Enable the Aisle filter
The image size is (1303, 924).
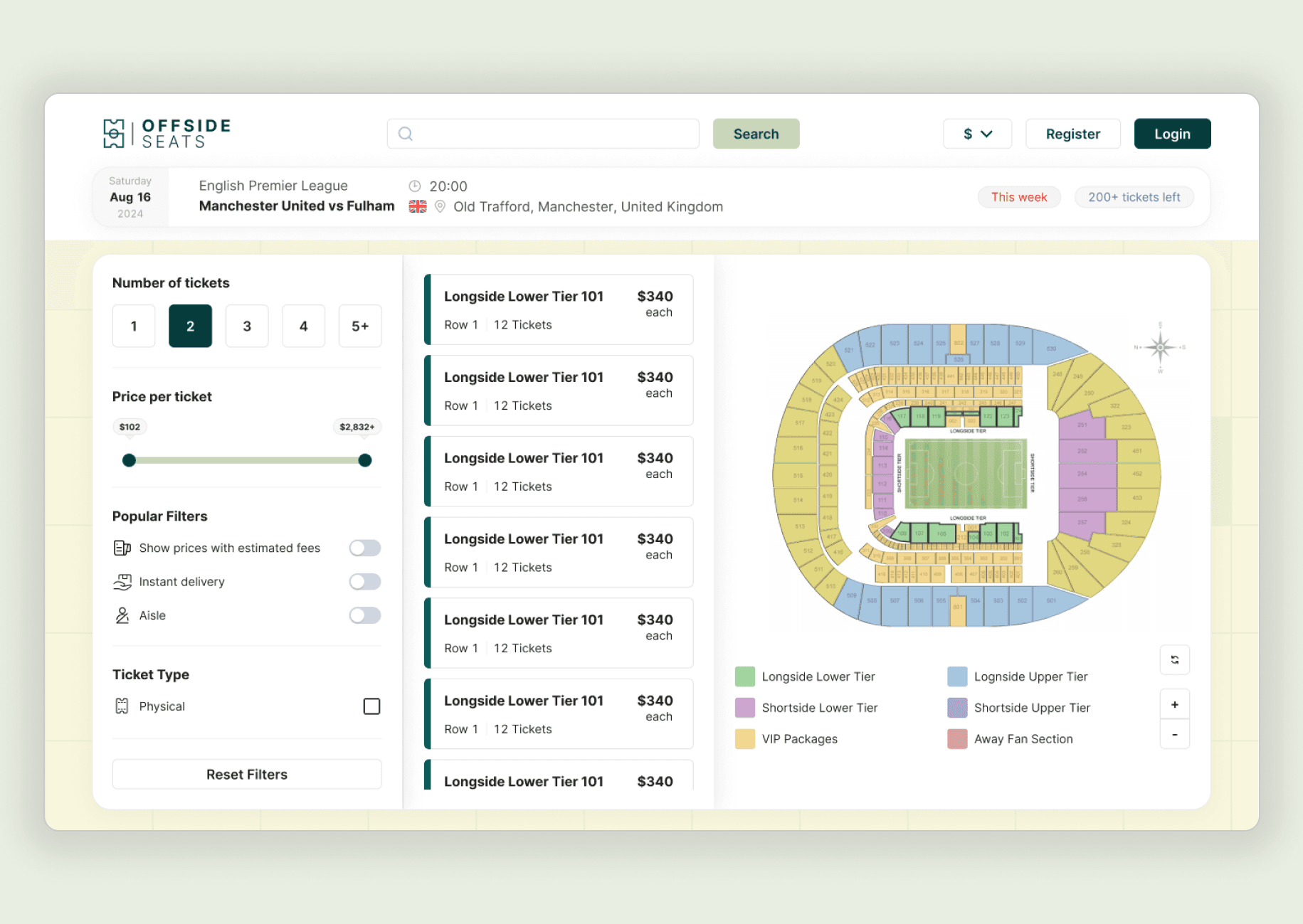pos(364,615)
